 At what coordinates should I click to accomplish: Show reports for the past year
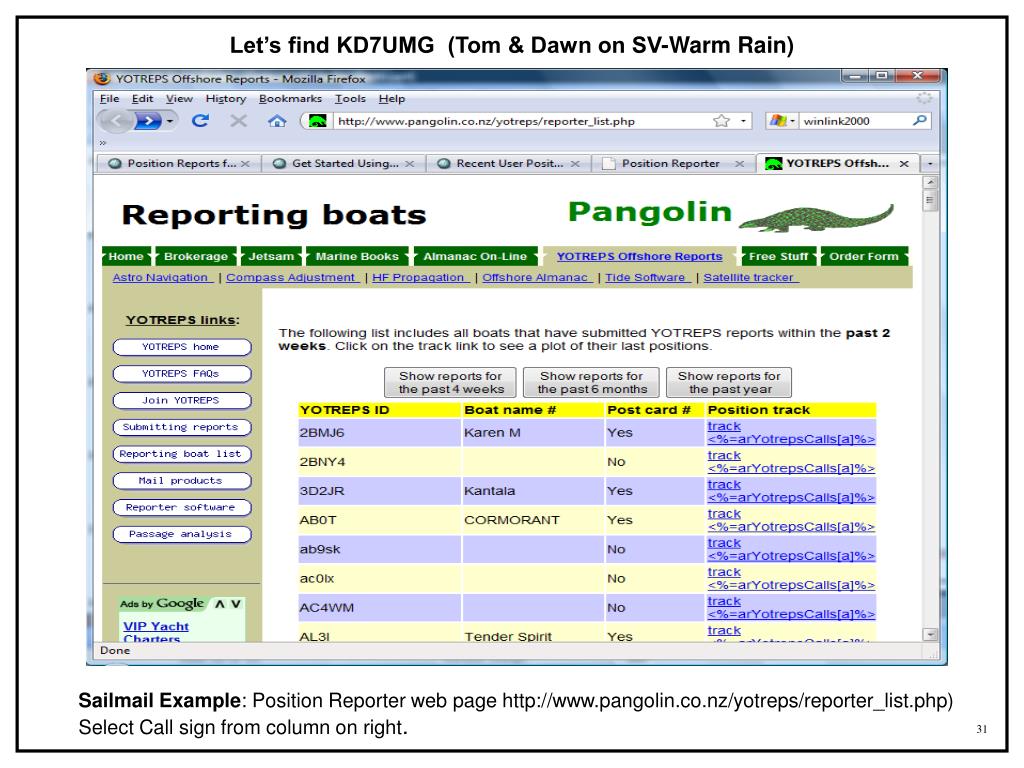729,383
